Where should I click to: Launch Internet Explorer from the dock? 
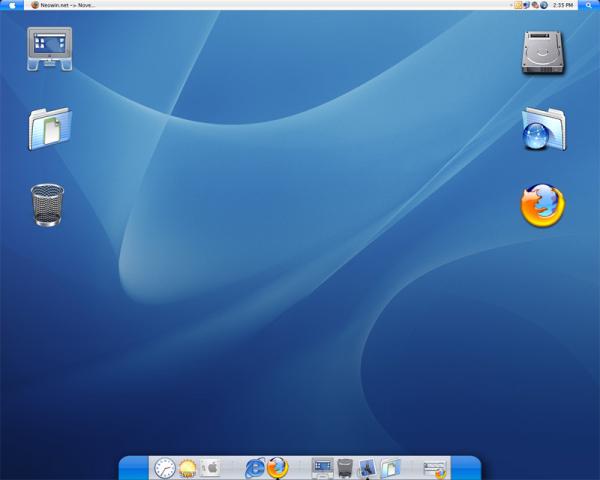pyautogui.click(x=255, y=468)
